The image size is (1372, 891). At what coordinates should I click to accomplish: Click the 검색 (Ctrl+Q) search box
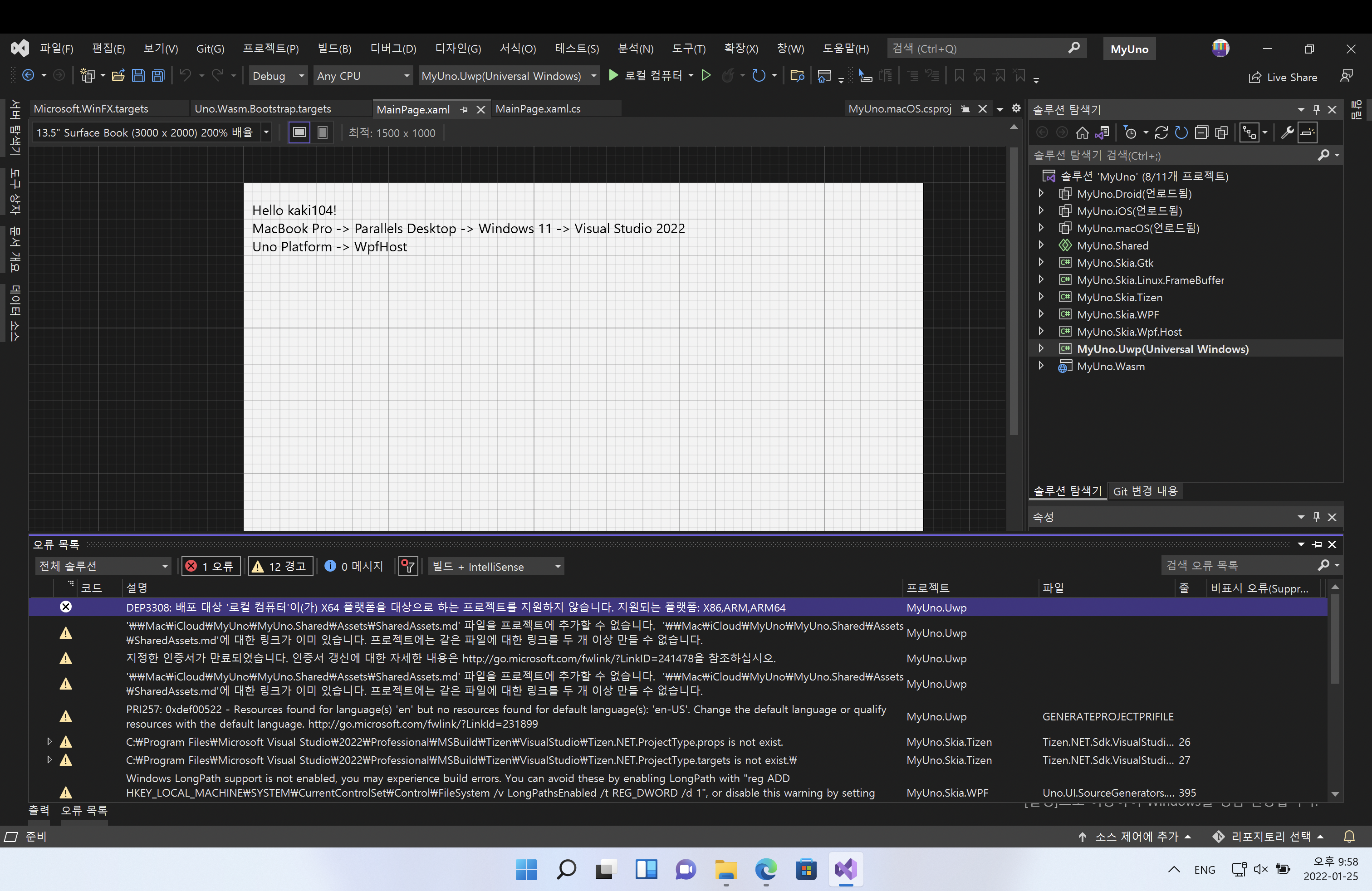click(x=977, y=49)
